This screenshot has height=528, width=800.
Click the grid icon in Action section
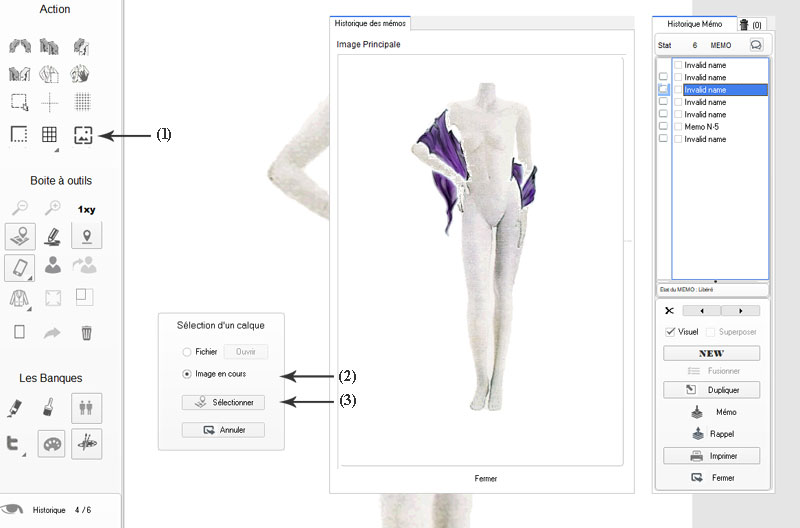[x=49, y=135]
